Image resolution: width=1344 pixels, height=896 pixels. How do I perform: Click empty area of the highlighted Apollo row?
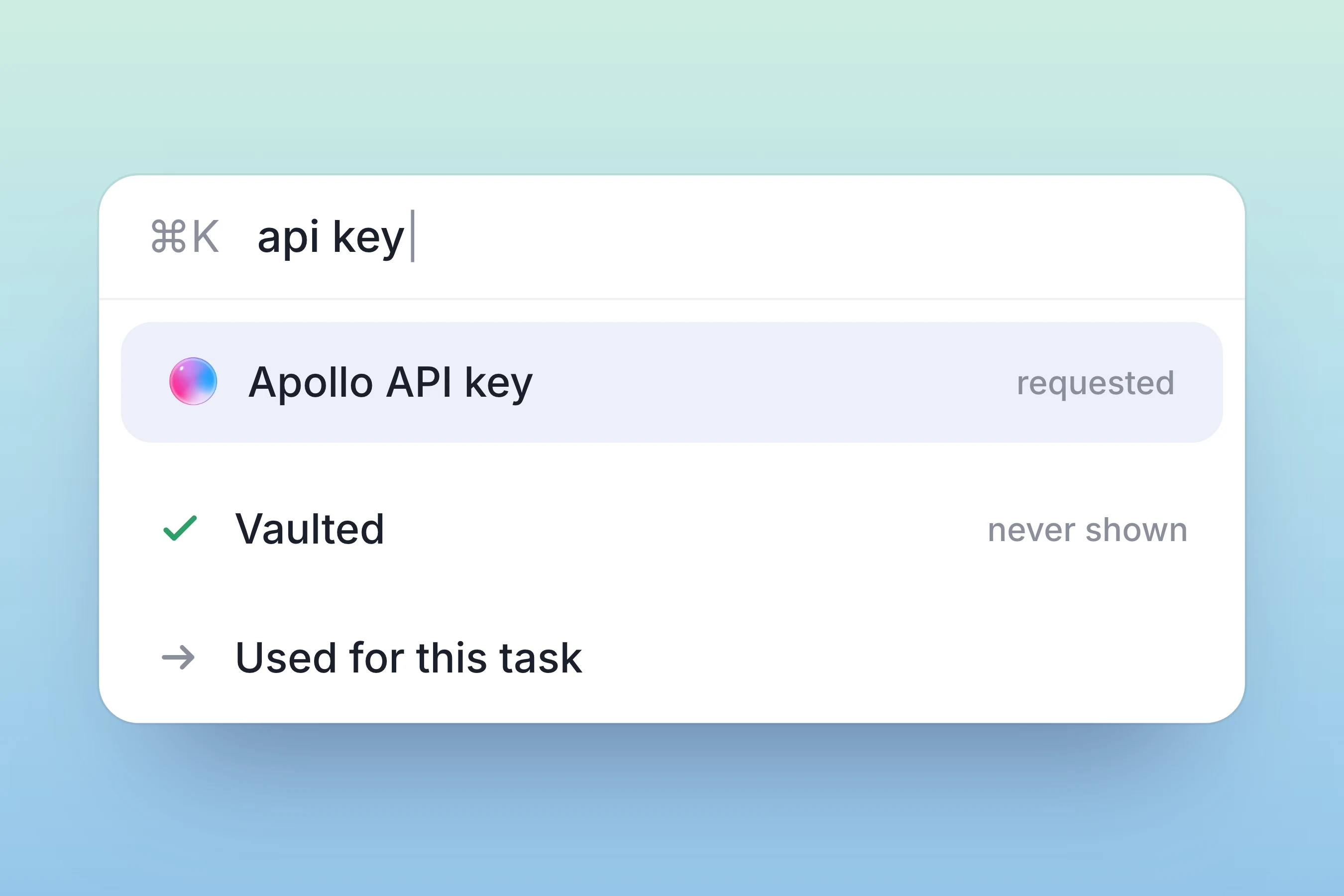click(x=772, y=382)
